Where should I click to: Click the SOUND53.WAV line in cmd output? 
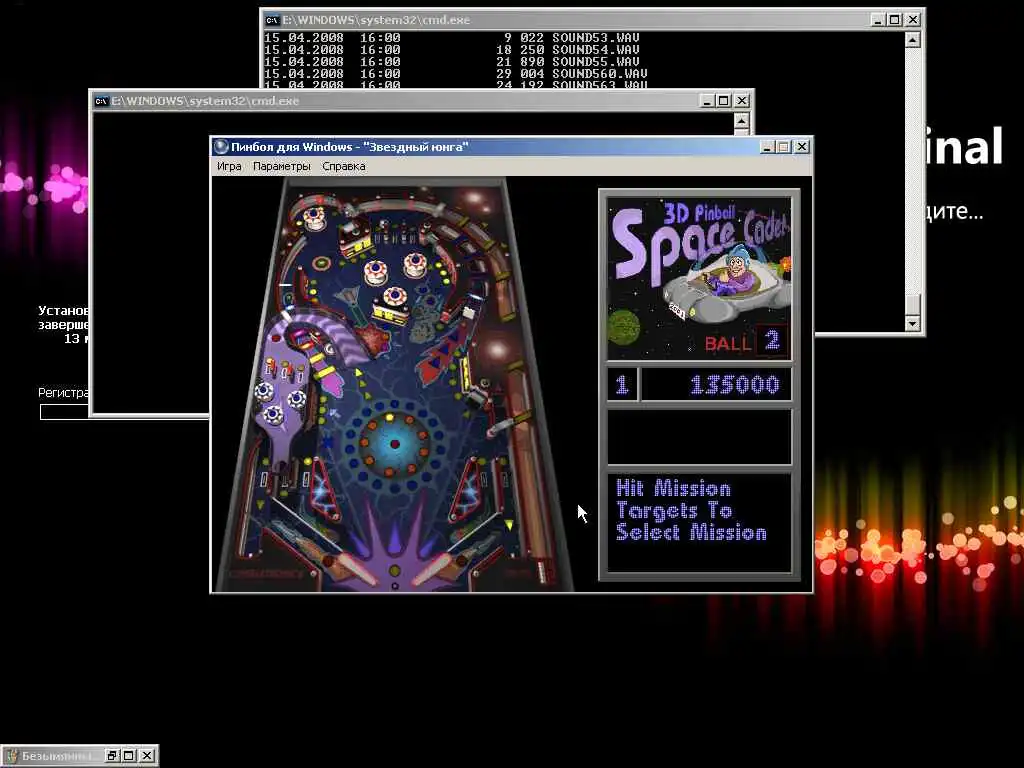pos(452,38)
